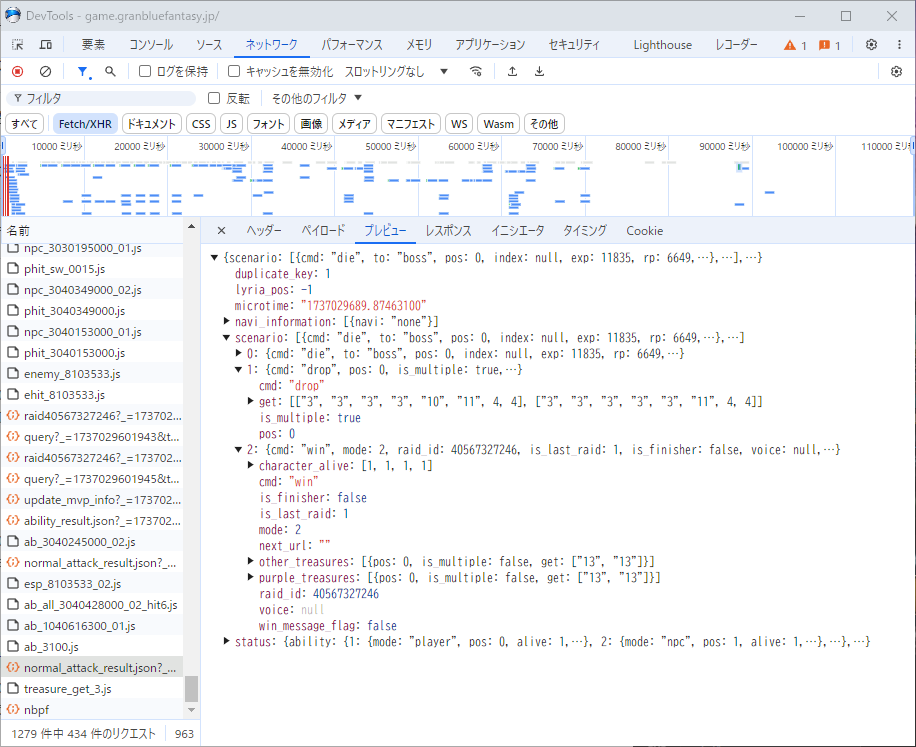
Task: Open the レスポンス tab
Action: pos(448,231)
